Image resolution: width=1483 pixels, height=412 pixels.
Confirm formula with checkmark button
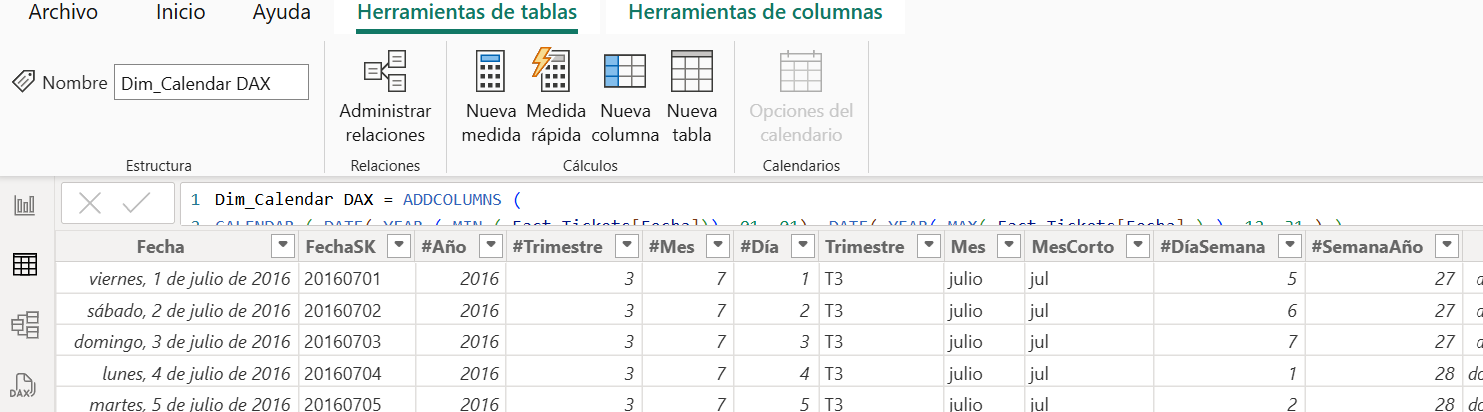(x=136, y=204)
